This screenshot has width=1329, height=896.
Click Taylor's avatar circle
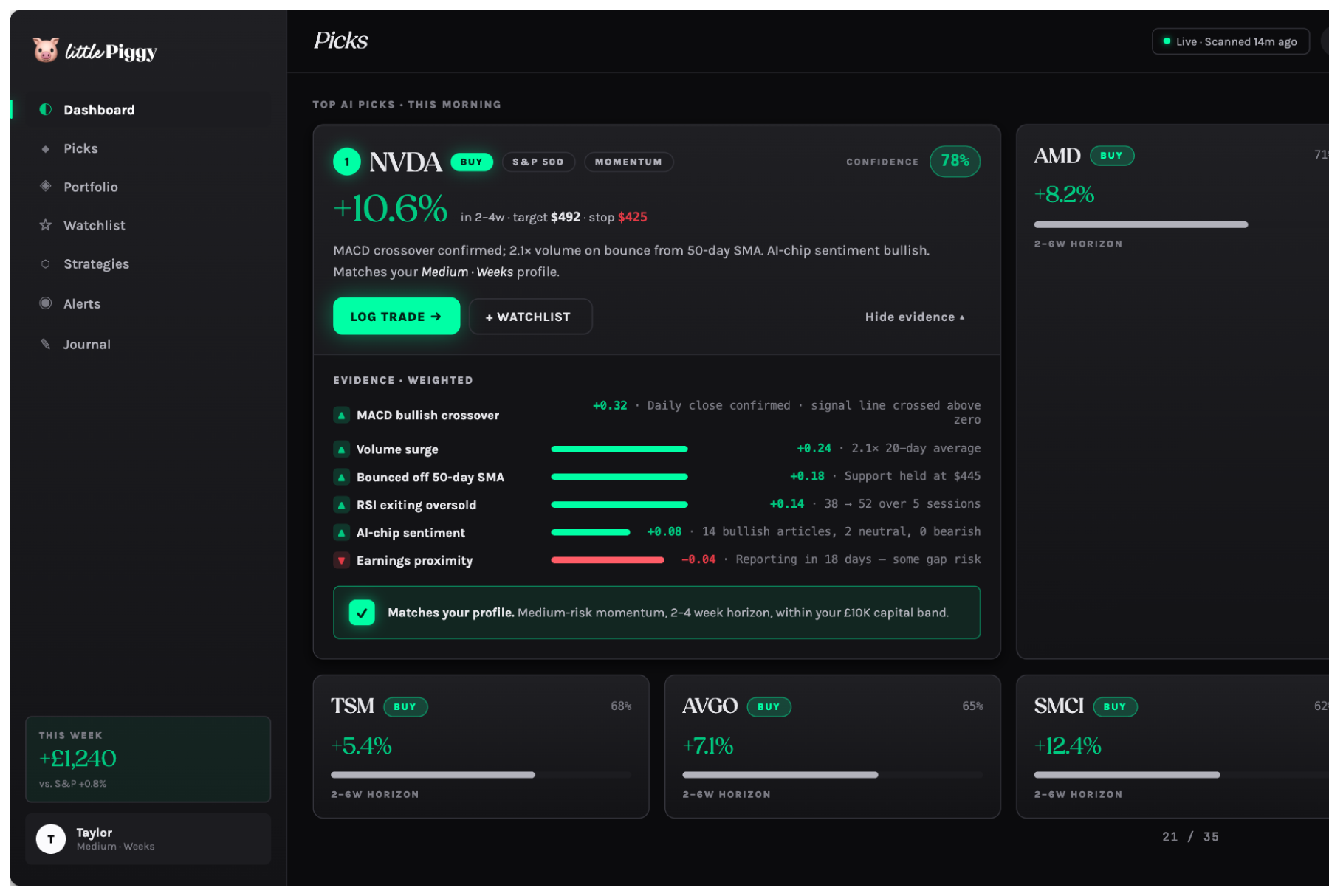click(x=51, y=839)
